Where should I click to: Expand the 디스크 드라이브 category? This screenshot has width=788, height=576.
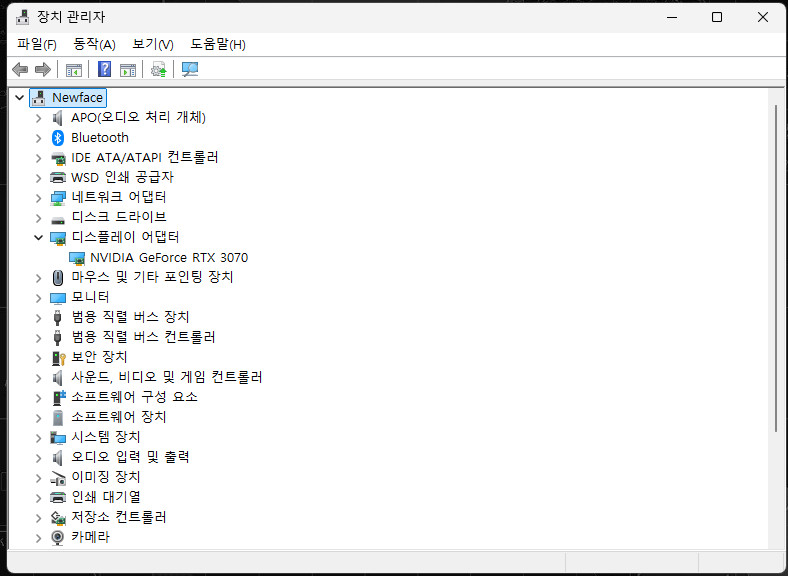38,217
